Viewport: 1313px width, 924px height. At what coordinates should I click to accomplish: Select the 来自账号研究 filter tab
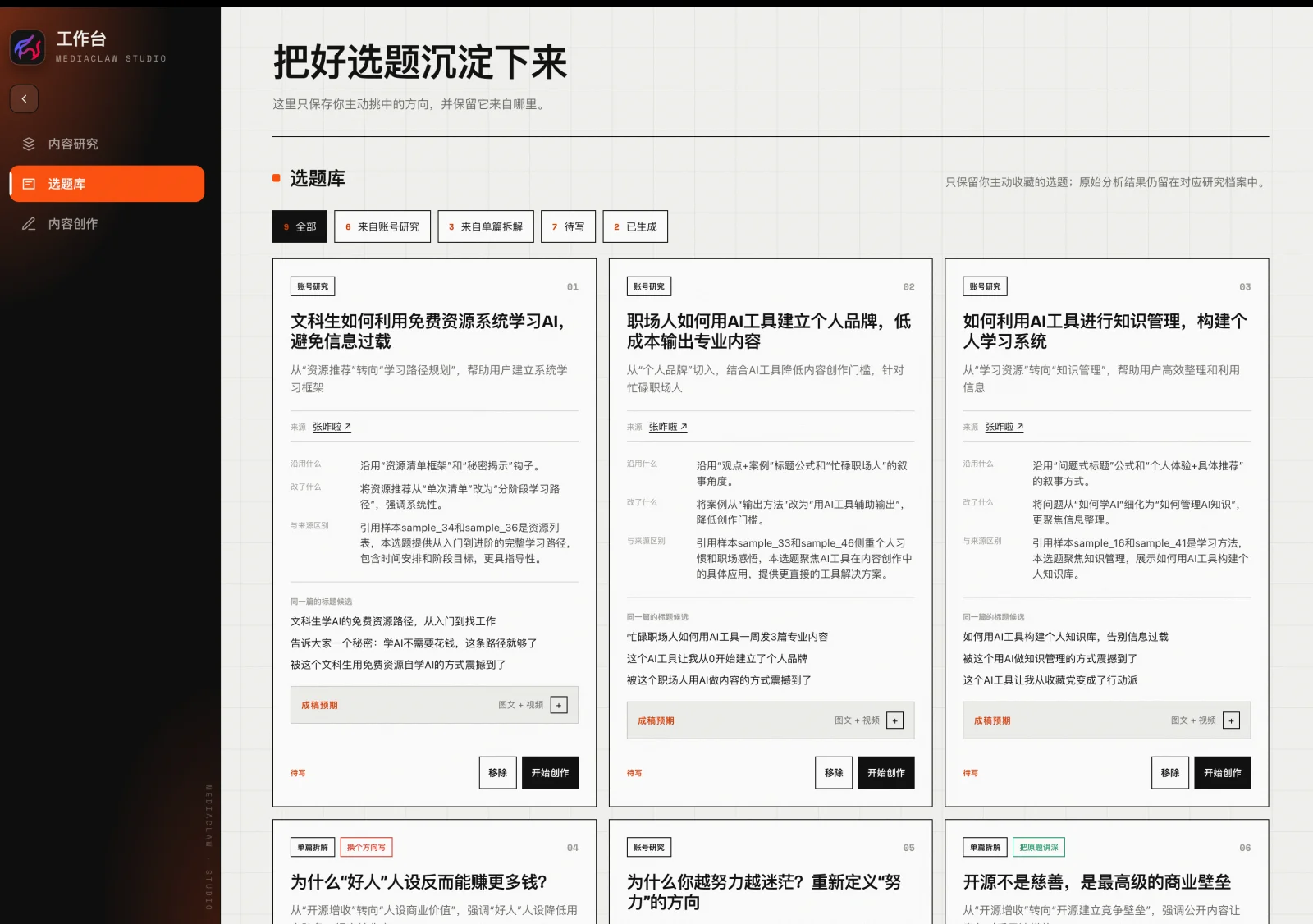(x=382, y=226)
